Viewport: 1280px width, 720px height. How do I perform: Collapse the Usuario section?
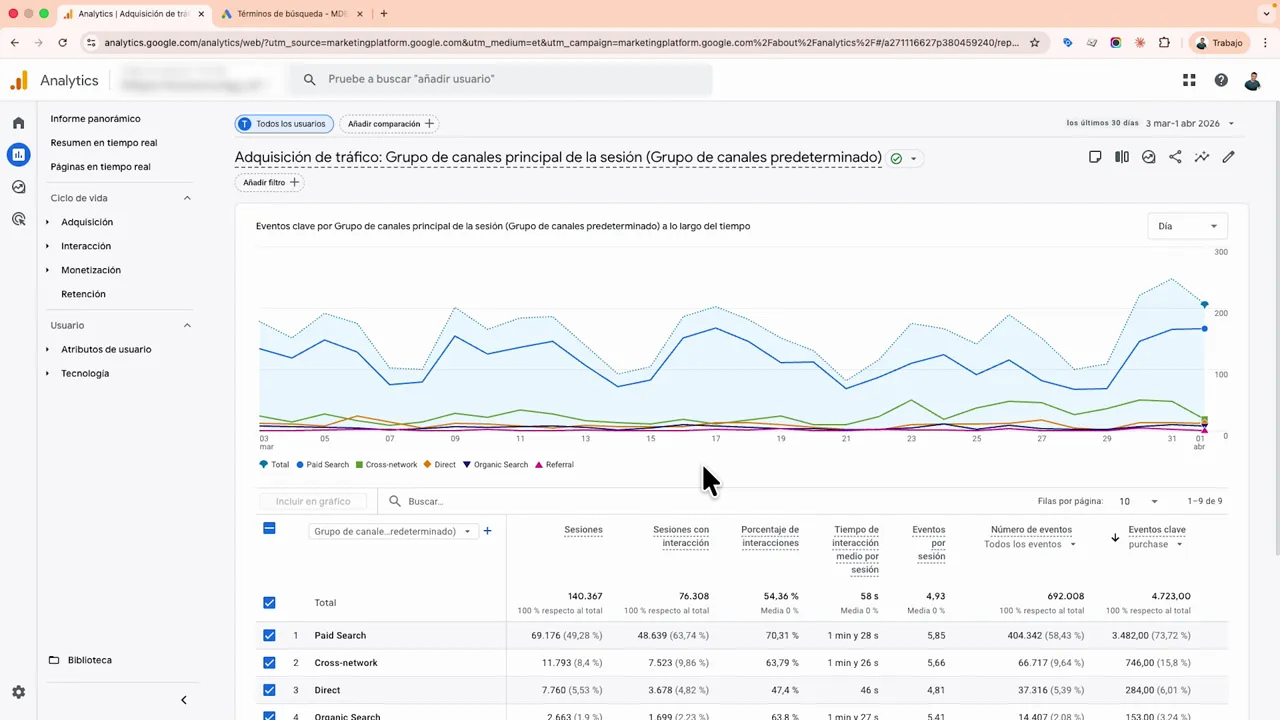point(187,325)
